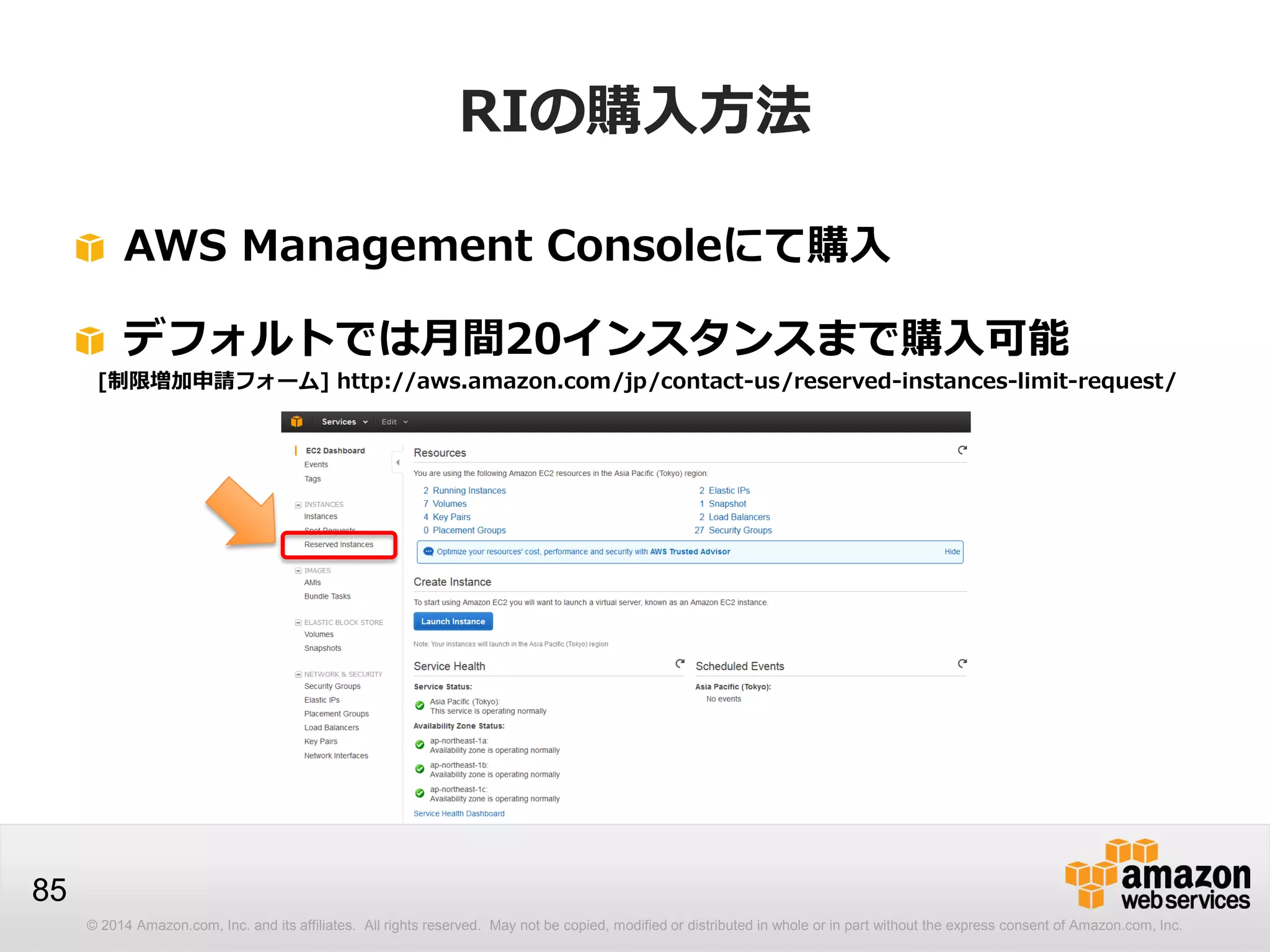Click the ap-northeast-1c status check icon
1270x952 pixels.
point(420,793)
